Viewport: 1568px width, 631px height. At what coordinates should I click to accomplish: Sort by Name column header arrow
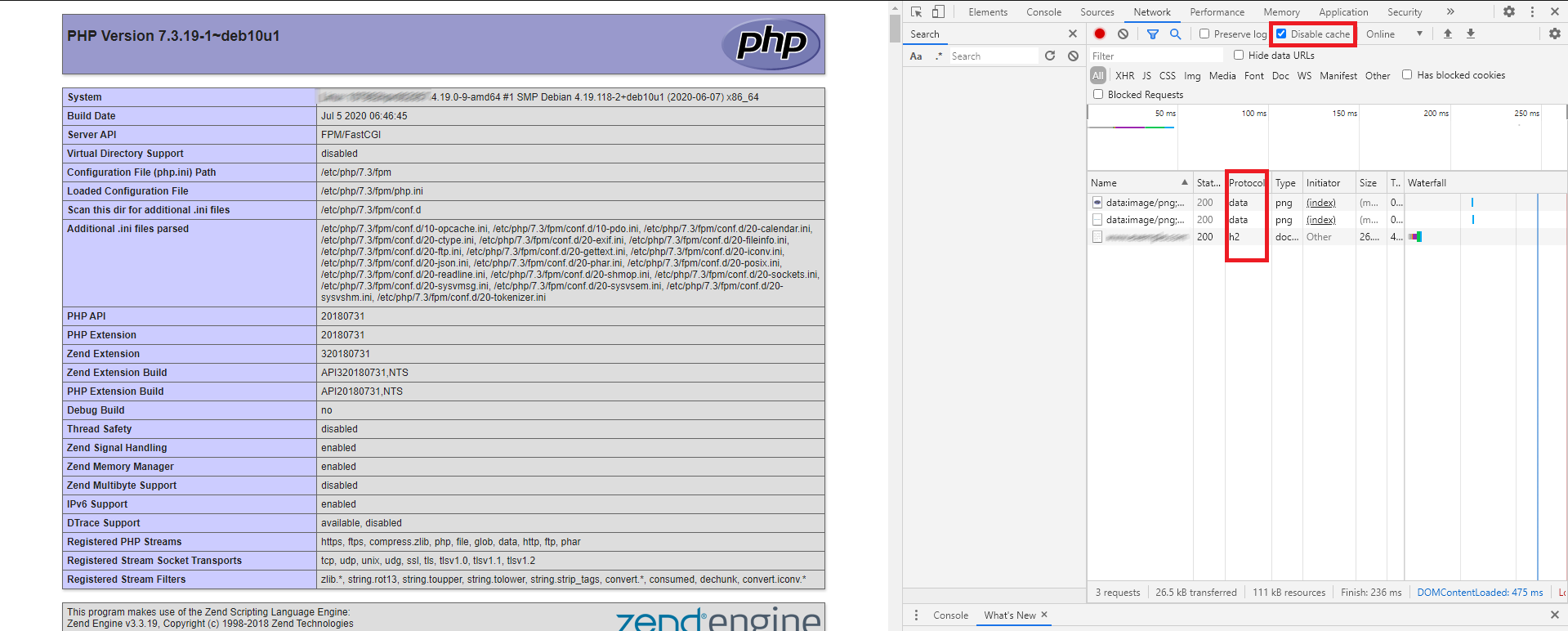(x=1184, y=182)
